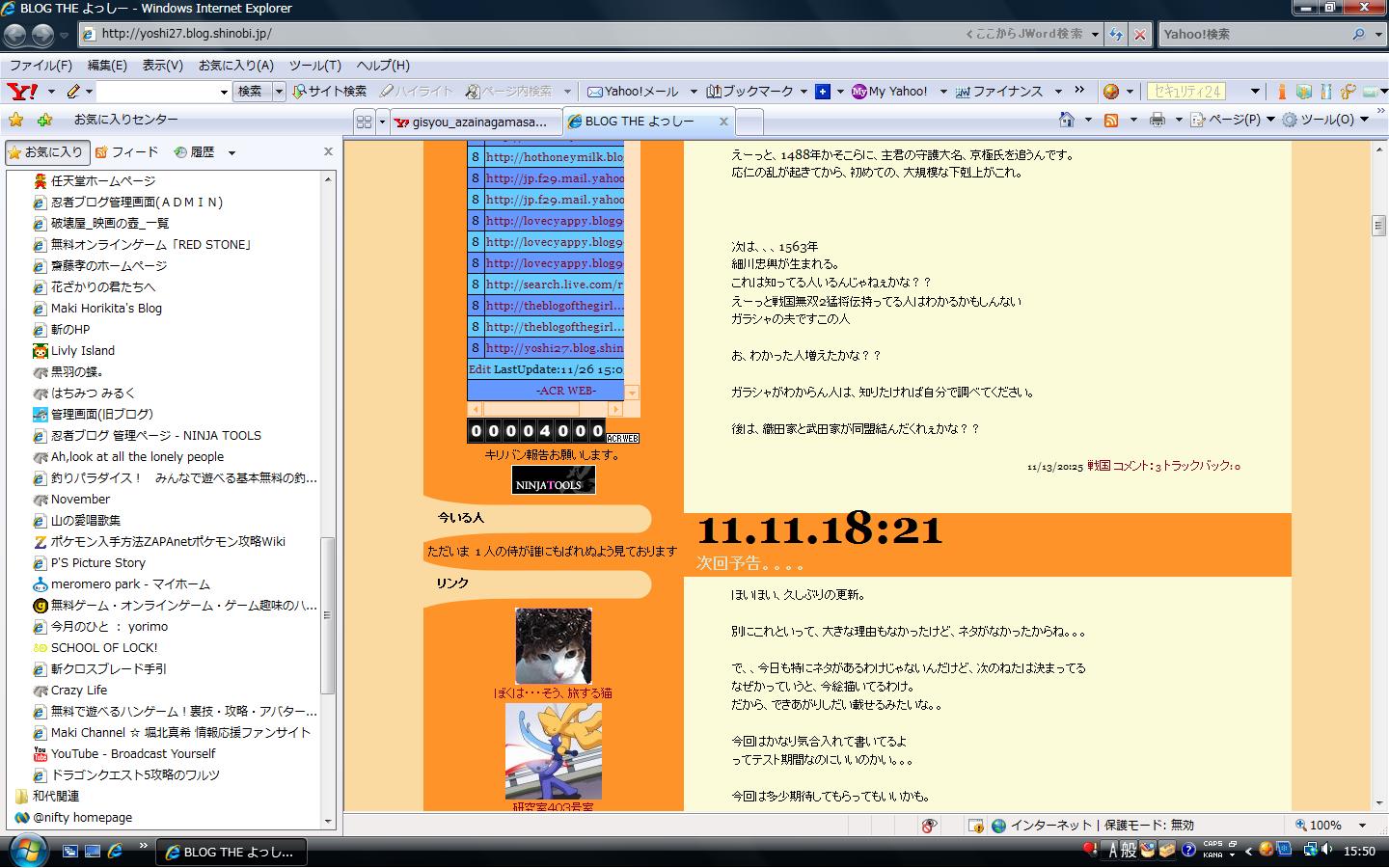Expand the 和代関連 favorites folder
Screen dimensions: 1389x868
(46, 797)
